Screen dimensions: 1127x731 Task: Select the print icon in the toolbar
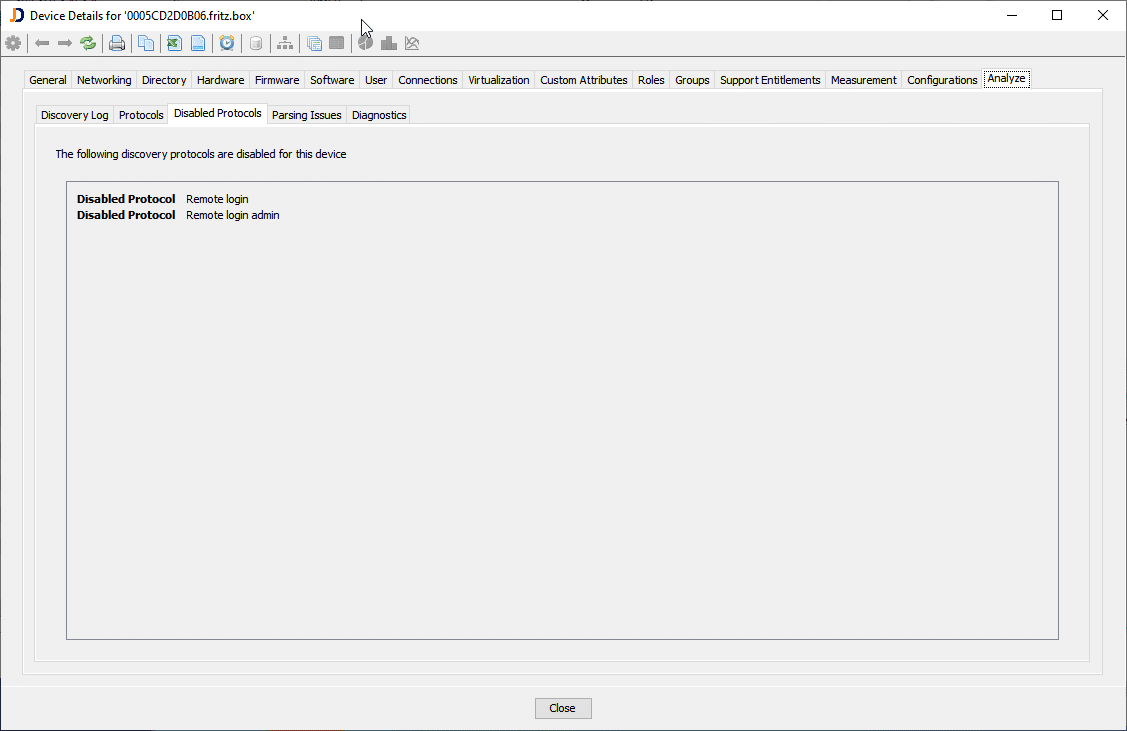(117, 43)
